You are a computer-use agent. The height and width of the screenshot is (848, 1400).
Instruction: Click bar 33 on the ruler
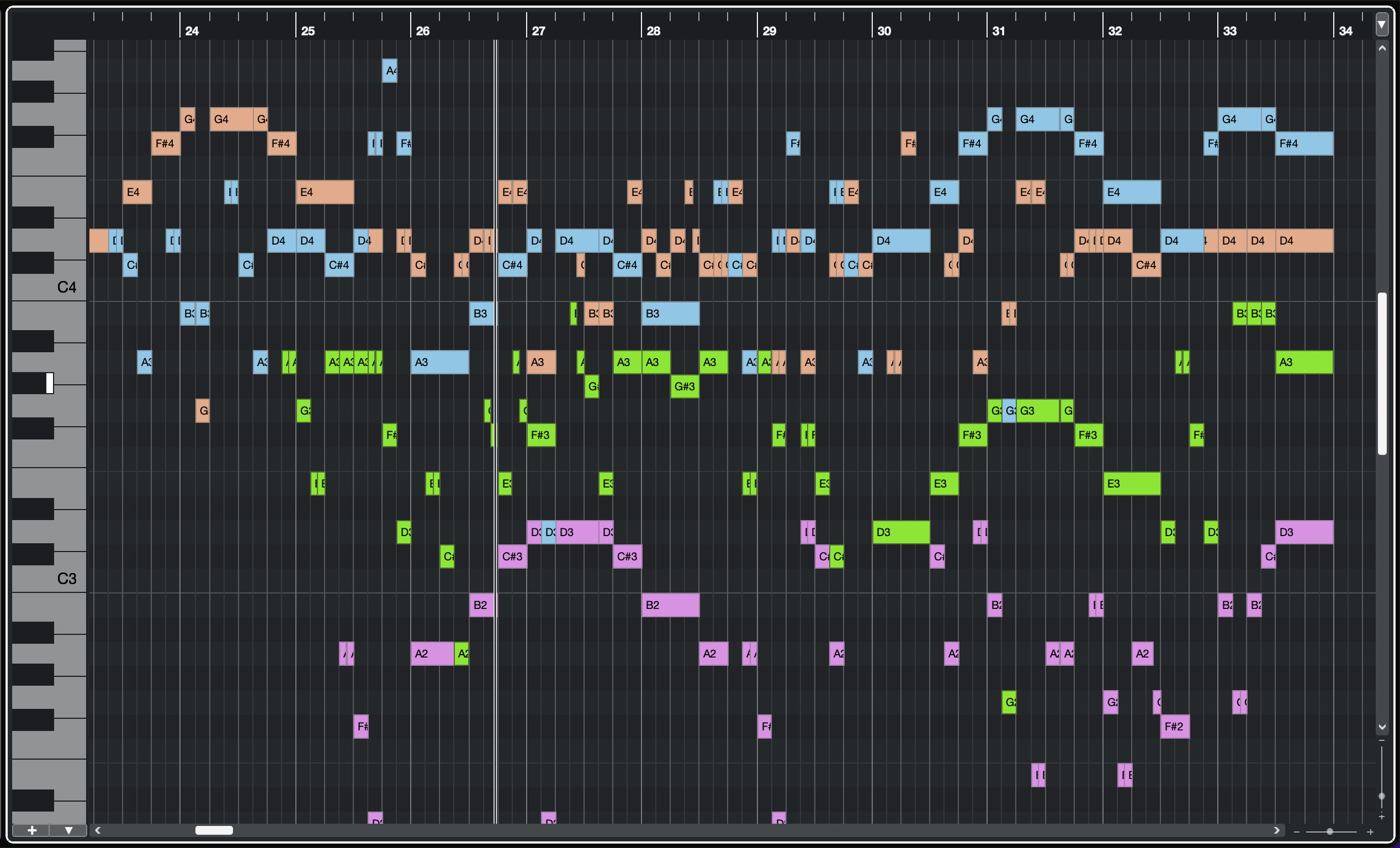[x=1230, y=31]
